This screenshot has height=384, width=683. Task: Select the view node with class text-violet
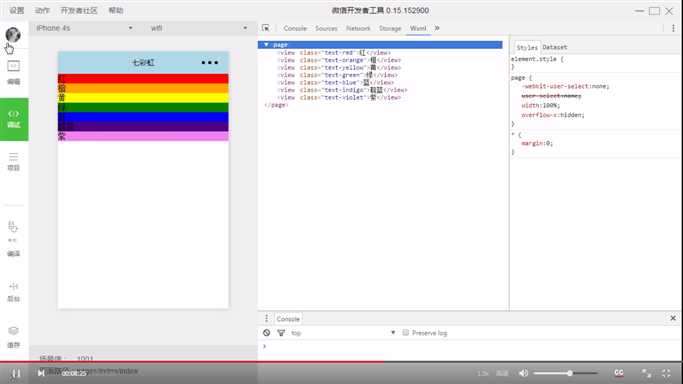(339, 97)
